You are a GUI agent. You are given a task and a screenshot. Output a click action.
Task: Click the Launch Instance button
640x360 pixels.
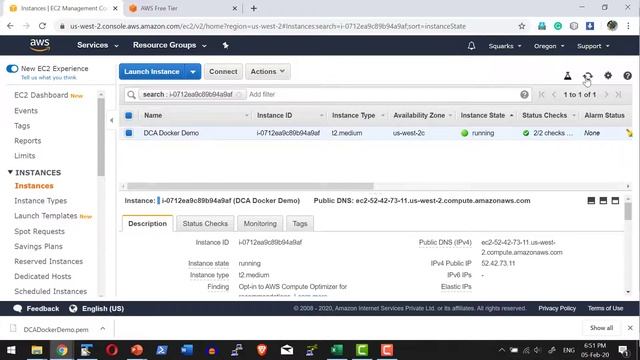click(x=152, y=72)
